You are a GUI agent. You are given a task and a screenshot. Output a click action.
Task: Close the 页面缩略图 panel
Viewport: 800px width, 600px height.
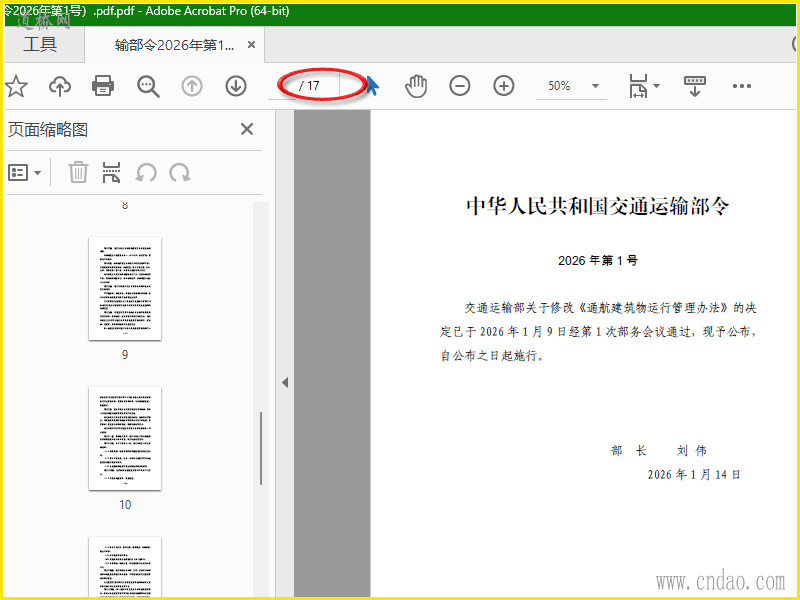(x=247, y=129)
